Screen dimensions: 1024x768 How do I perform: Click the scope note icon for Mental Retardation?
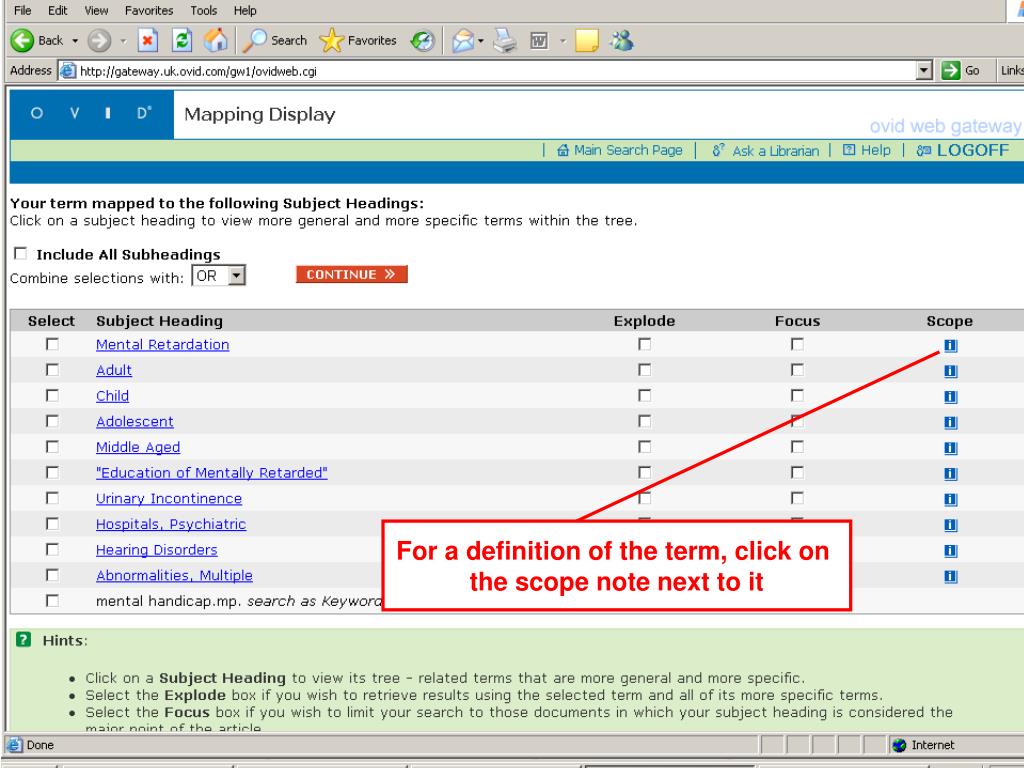pos(950,345)
